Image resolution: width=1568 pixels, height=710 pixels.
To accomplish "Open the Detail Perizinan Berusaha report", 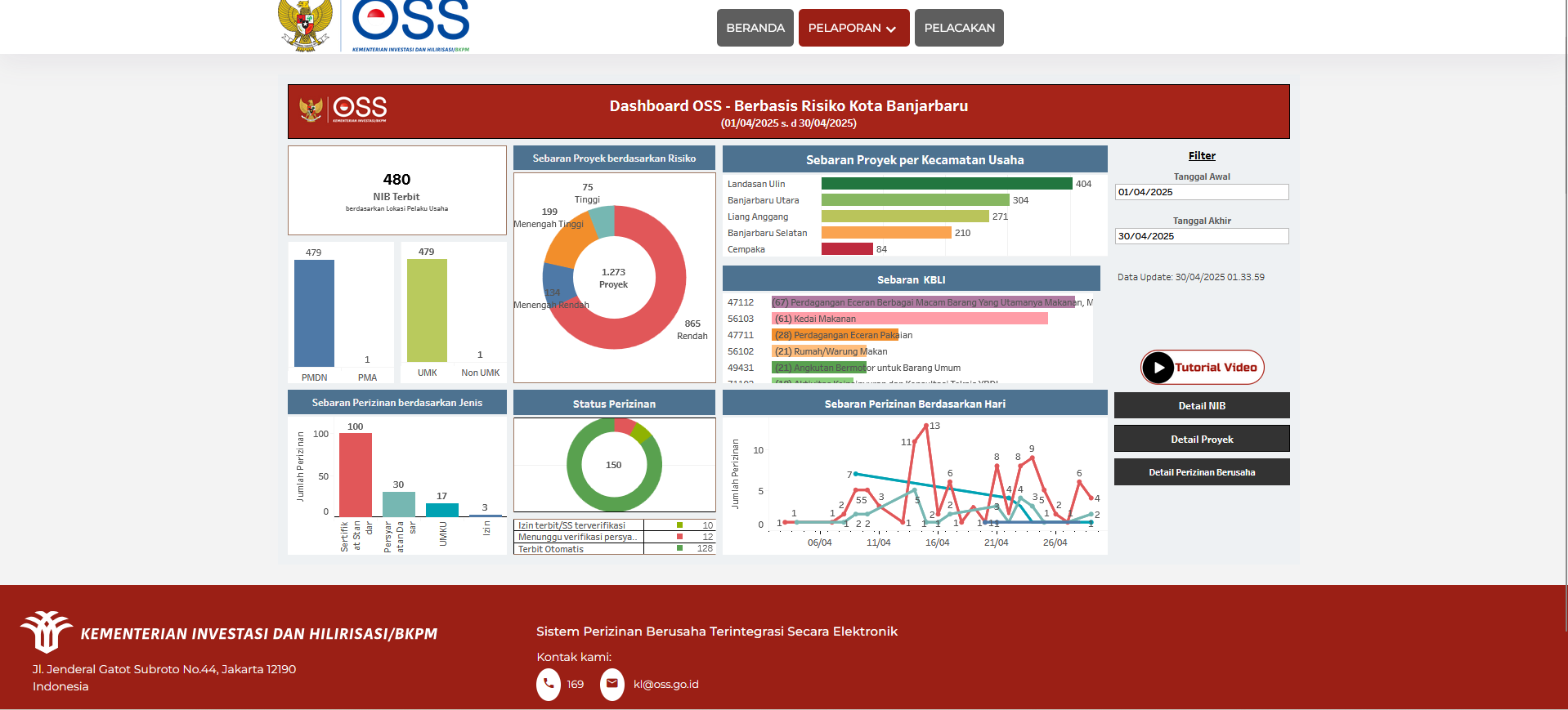I will (1201, 472).
